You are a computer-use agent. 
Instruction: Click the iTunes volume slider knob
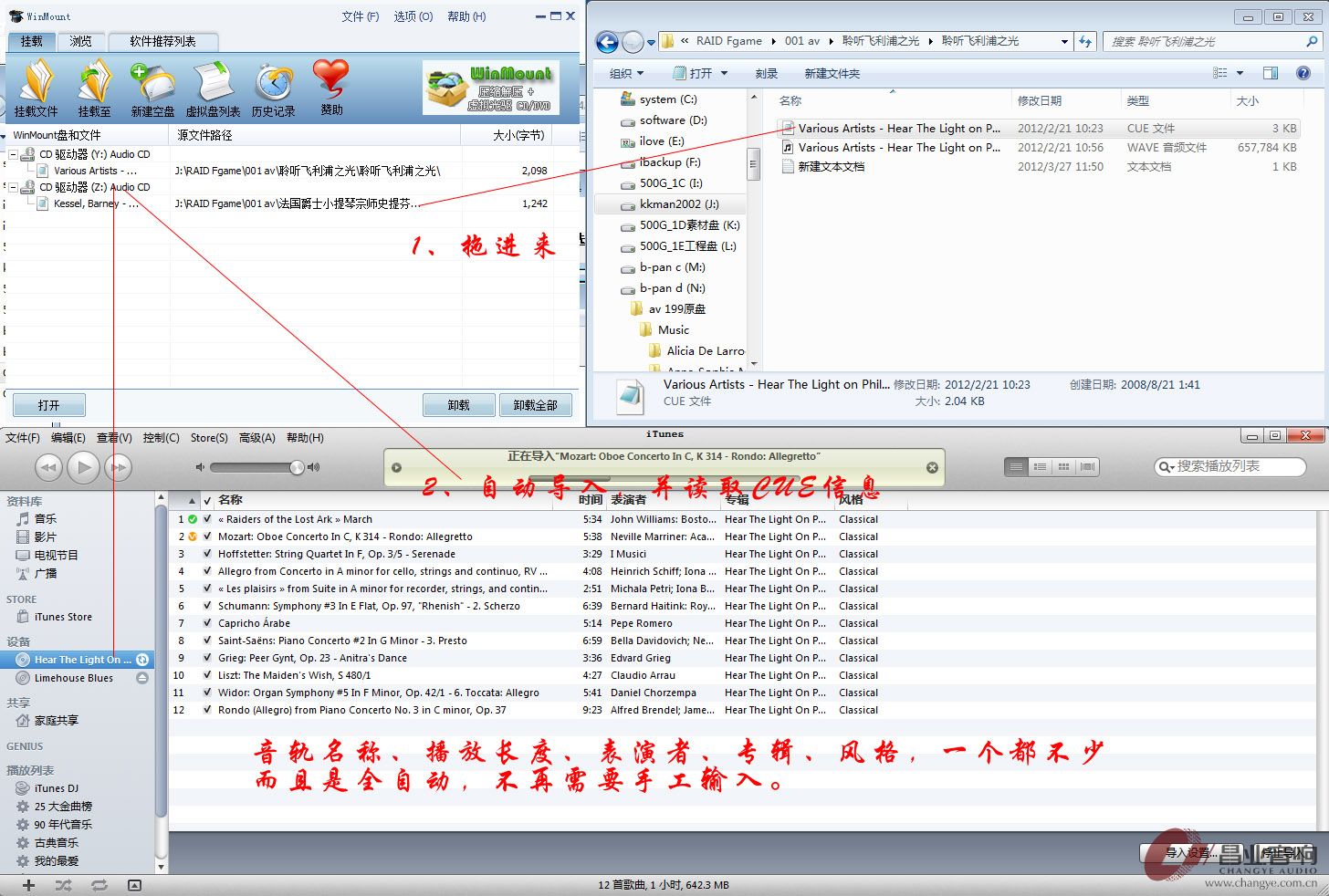[297, 467]
